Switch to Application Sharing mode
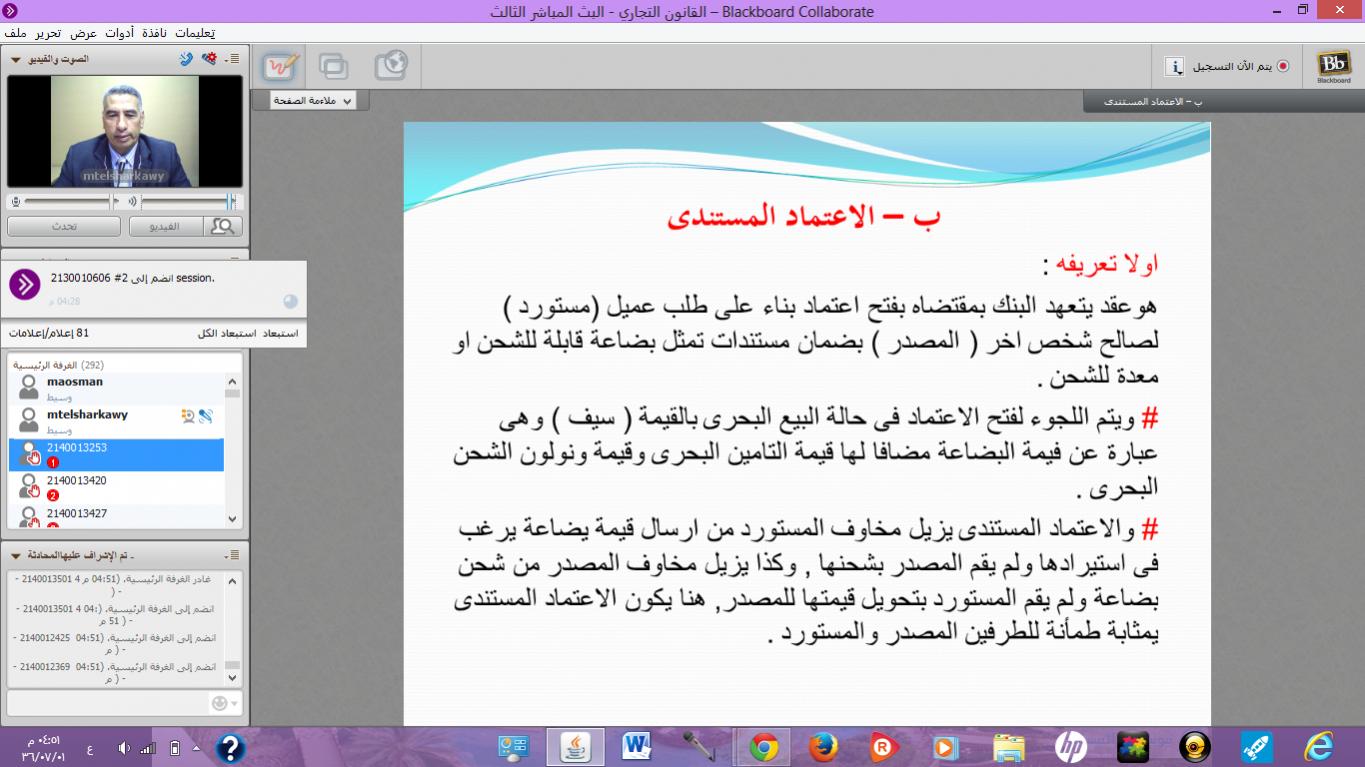The height and width of the screenshot is (767, 1365). click(x=334, y=66)
